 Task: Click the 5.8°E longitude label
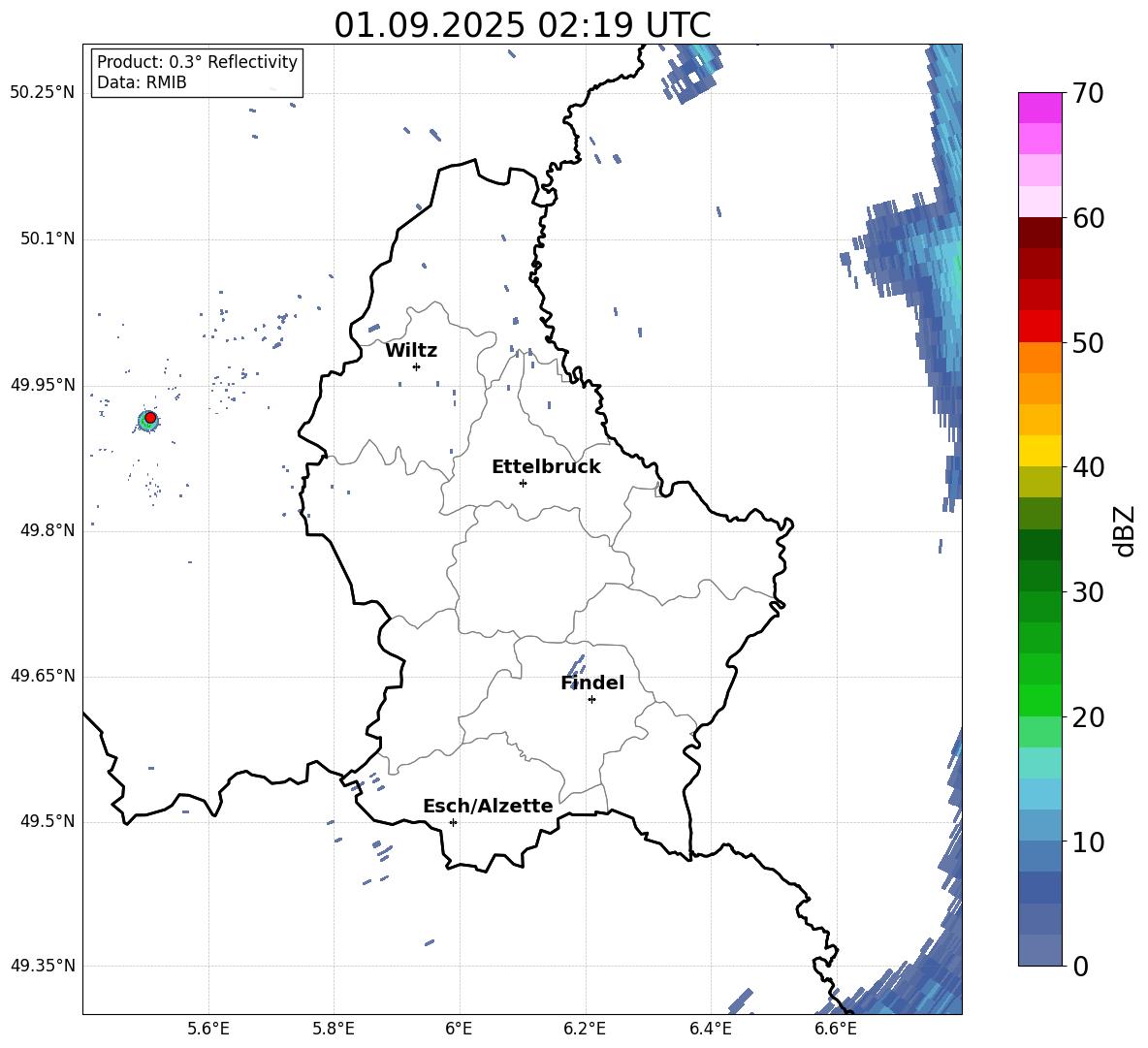click(334, 1029)
